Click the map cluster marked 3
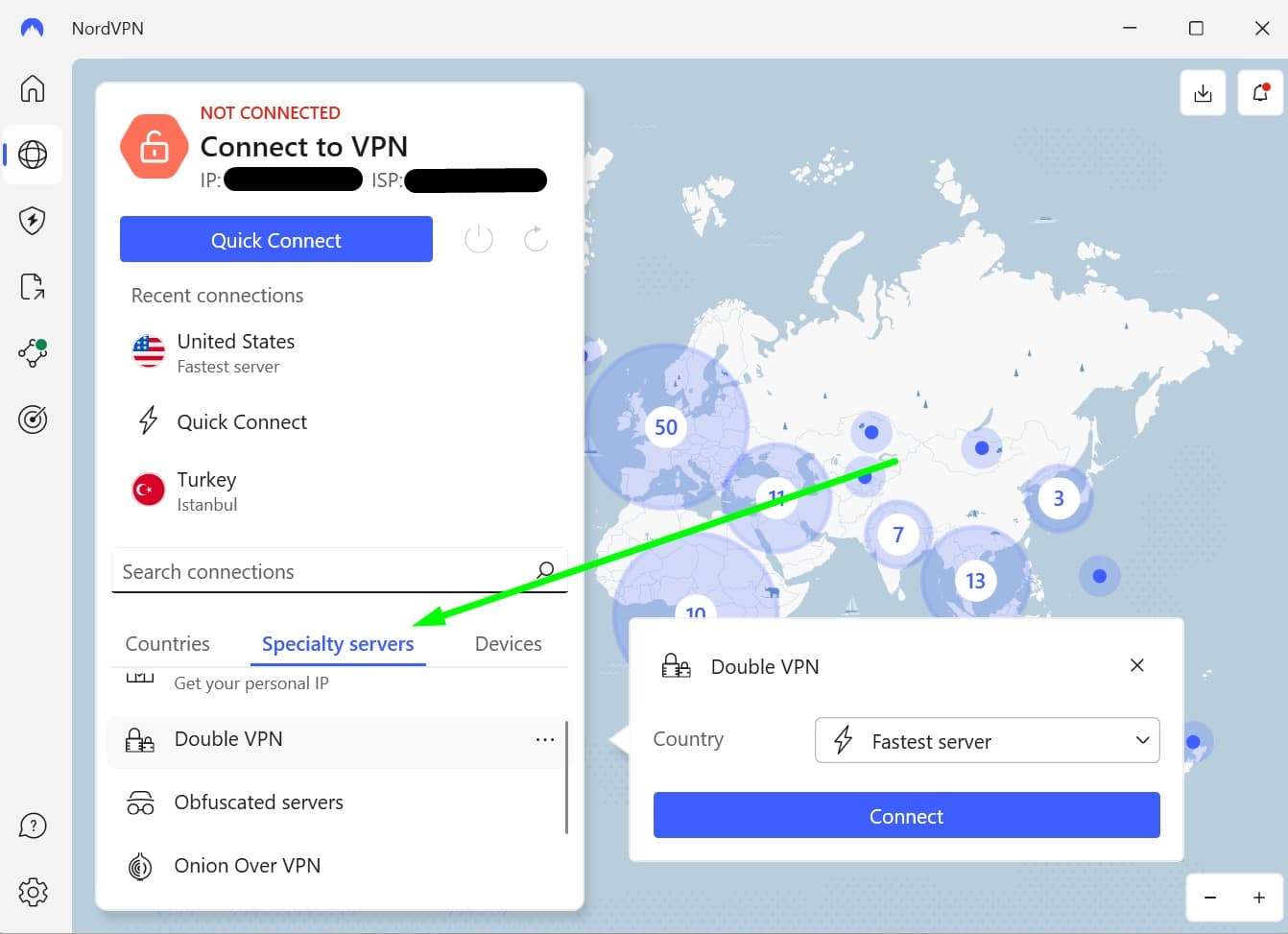Screen dimensions: 1288x934 1059,498
